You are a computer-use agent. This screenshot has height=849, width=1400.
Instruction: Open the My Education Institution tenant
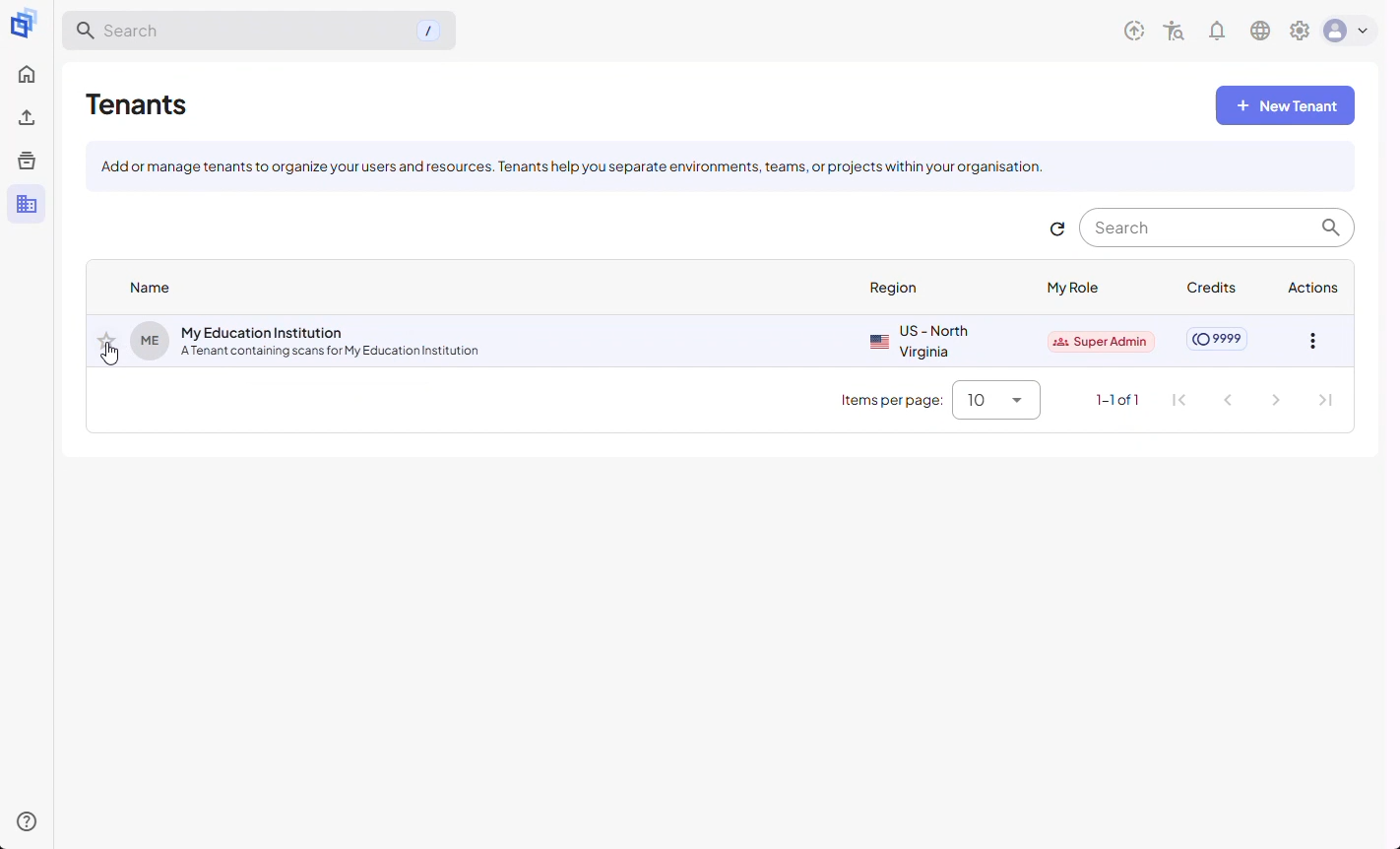tap(261, 334)
